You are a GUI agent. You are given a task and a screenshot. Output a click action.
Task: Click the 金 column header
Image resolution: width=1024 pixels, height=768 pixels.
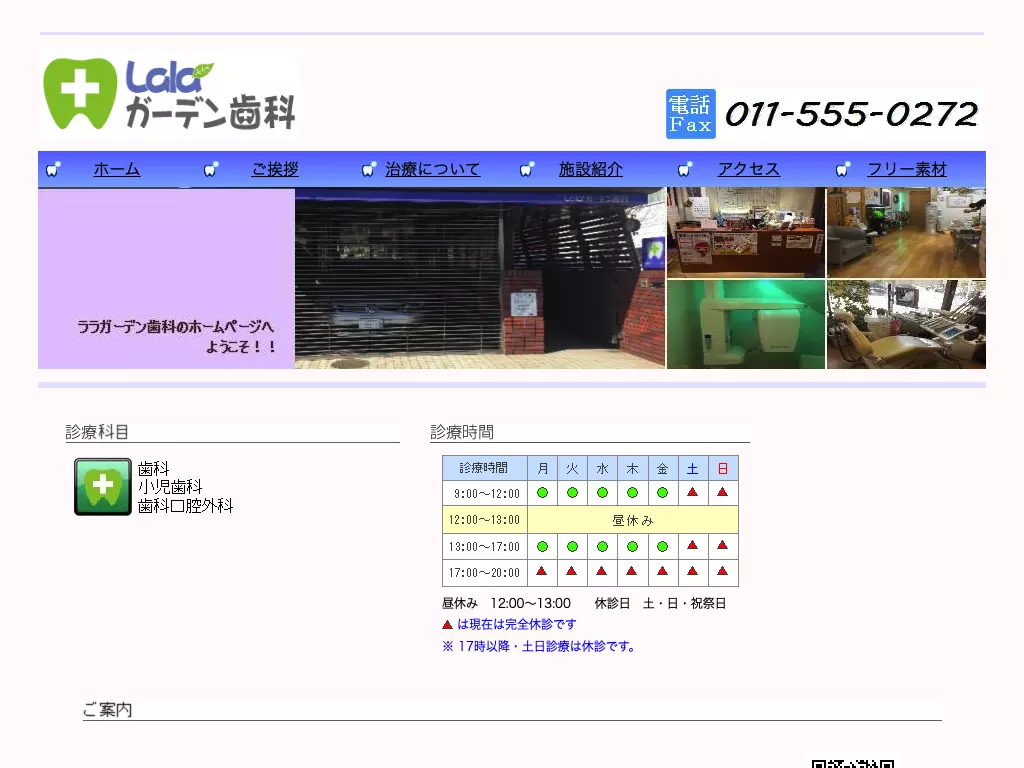(x=662, y=468)
